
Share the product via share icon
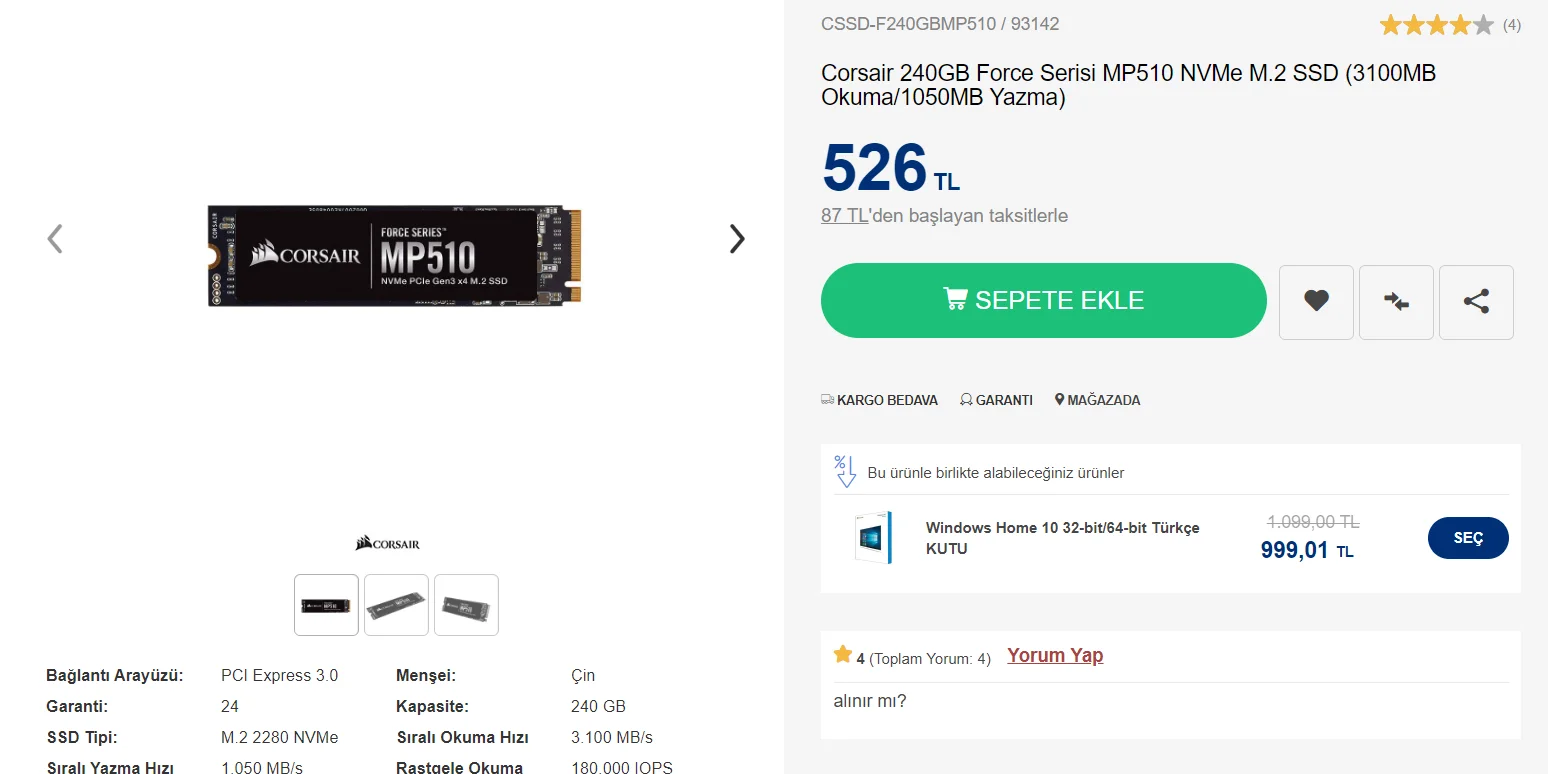(1476, 302)
